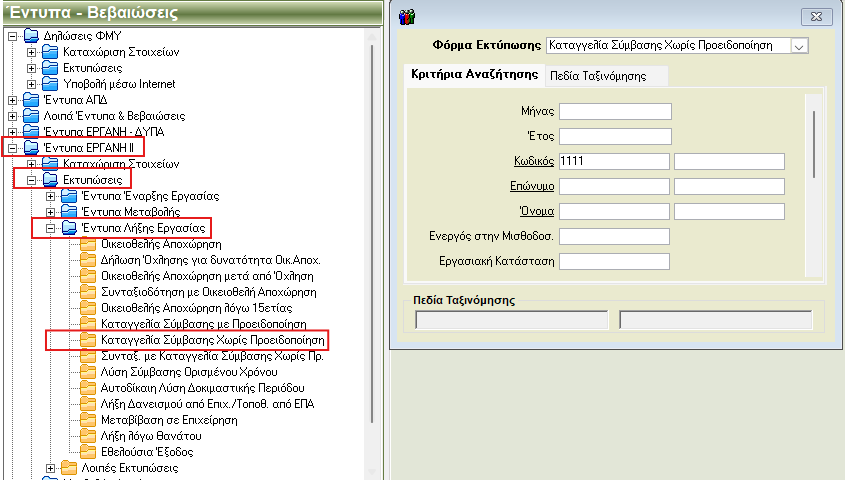Click the folder icon next to Έντυπα ΕΡΓΑΝΗ II
The width and height of the screenshot is (845, 480).
(31, 148)
